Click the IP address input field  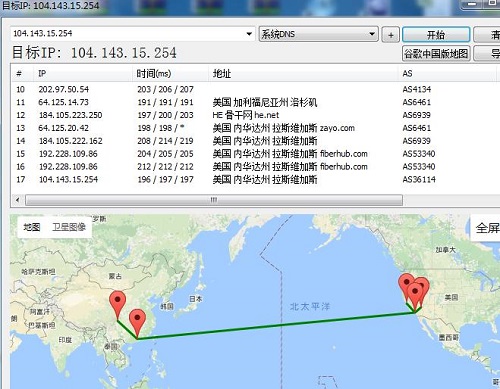click(x=127, y=34)
